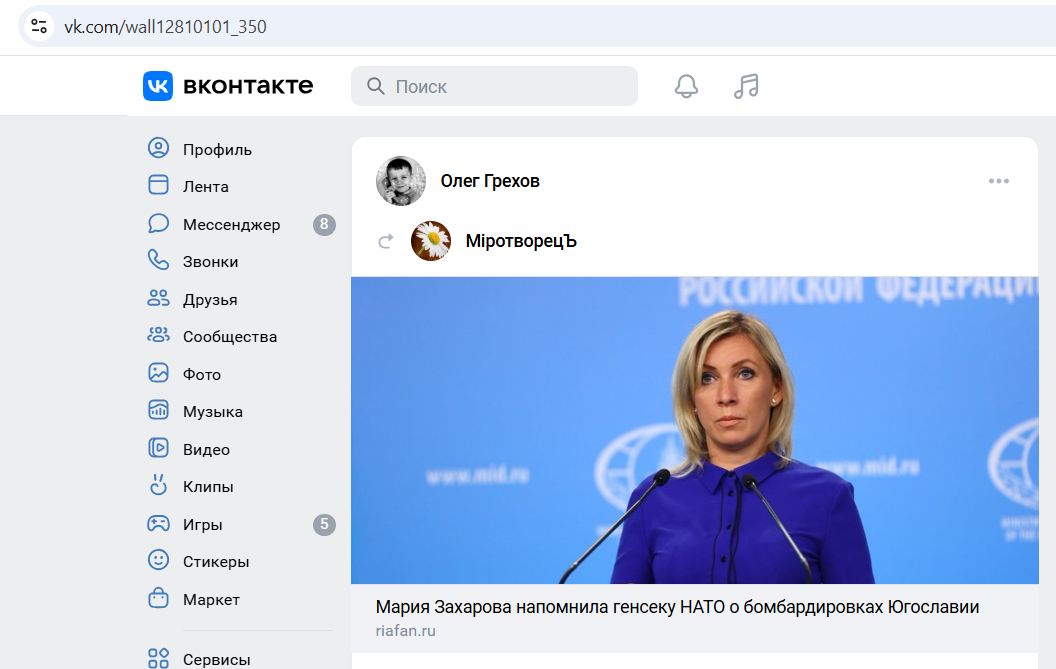Open the press conference article image
The image size is (1056, 669).
[x=694, y=430]
